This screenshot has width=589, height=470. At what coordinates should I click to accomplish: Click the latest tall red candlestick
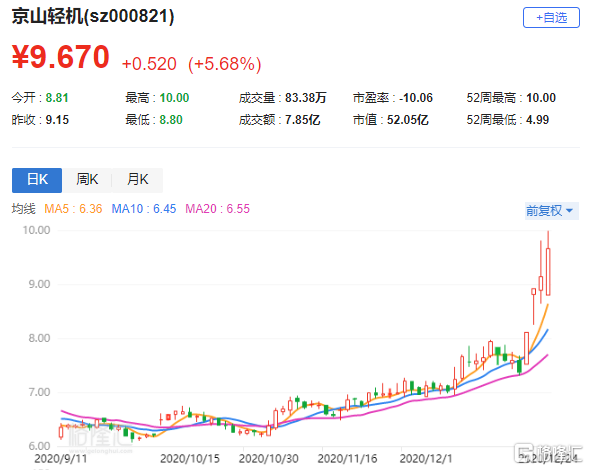coord(548,263)
